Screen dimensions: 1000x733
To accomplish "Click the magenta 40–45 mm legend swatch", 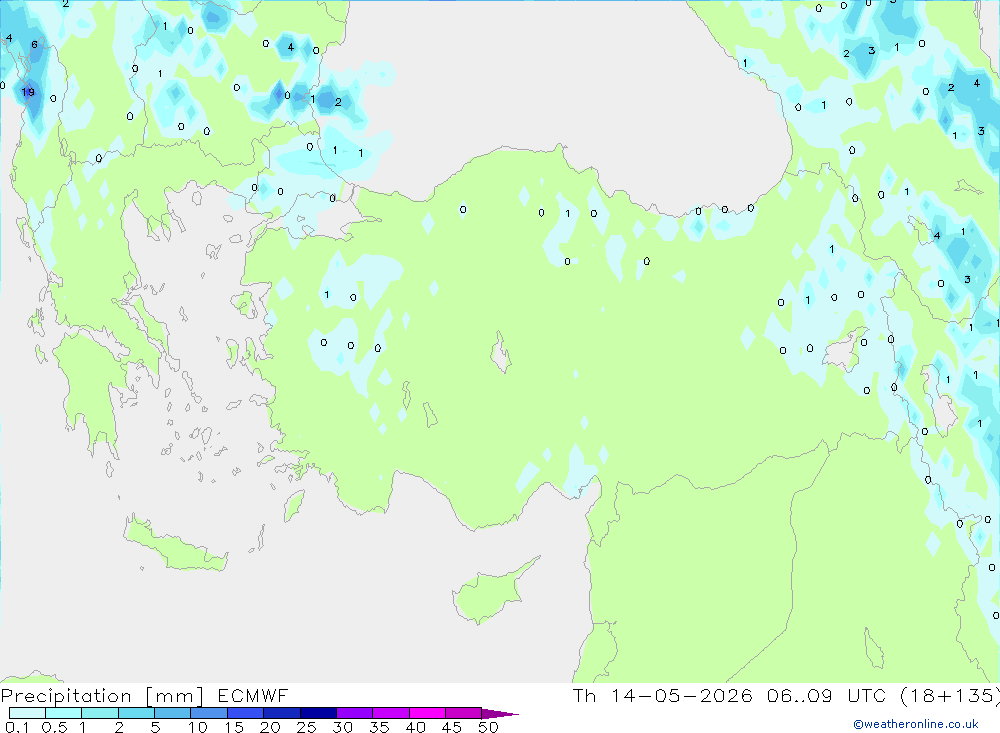I will (427, 713).
